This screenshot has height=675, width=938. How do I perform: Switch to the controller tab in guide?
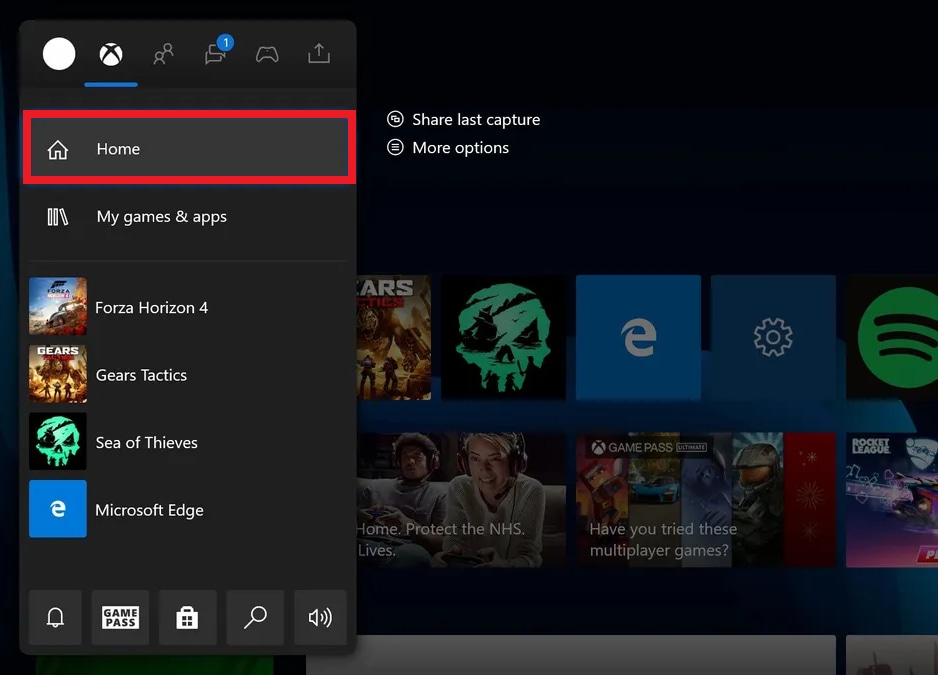pos(267,55)
